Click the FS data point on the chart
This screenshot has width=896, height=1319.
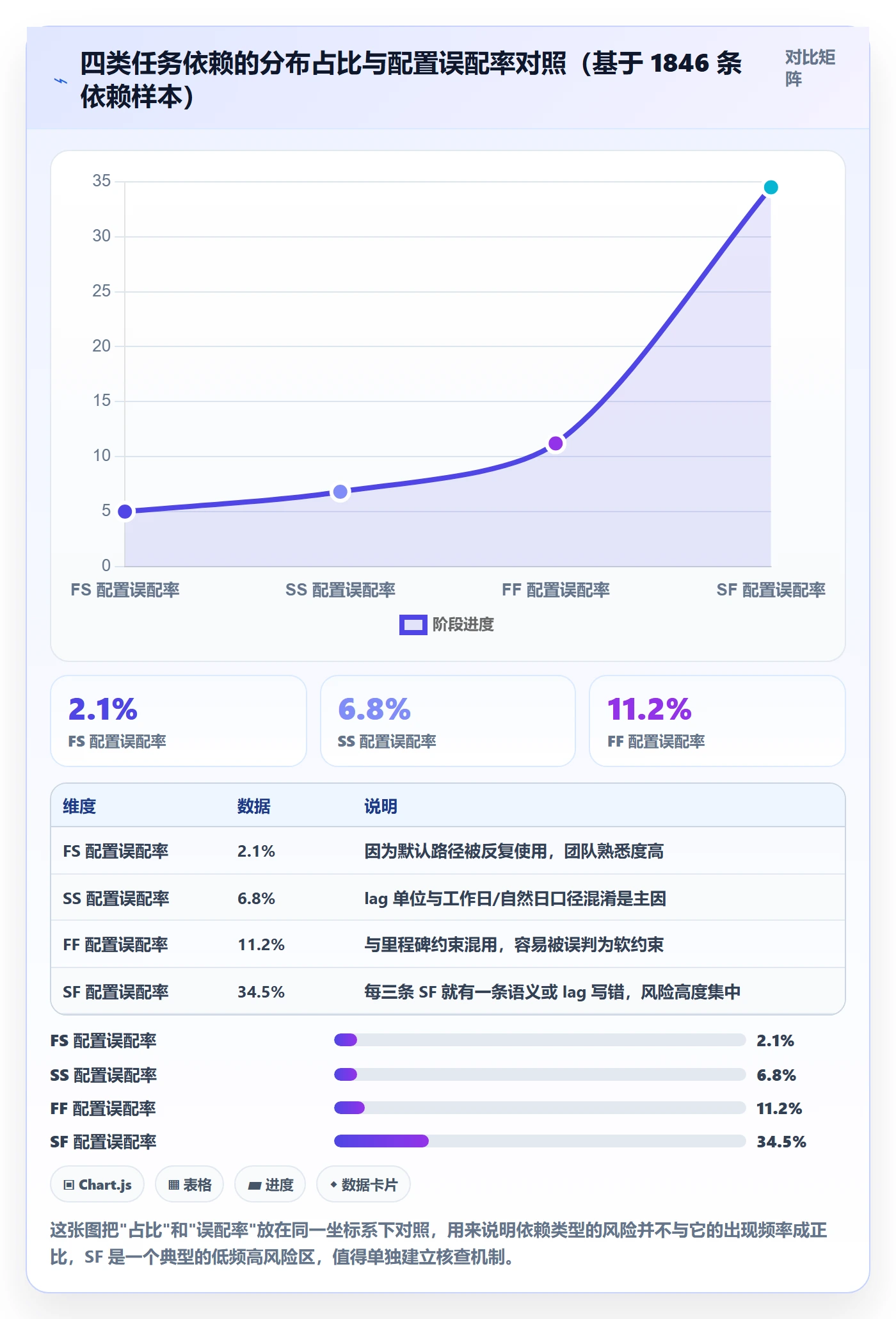pos(125,511)
